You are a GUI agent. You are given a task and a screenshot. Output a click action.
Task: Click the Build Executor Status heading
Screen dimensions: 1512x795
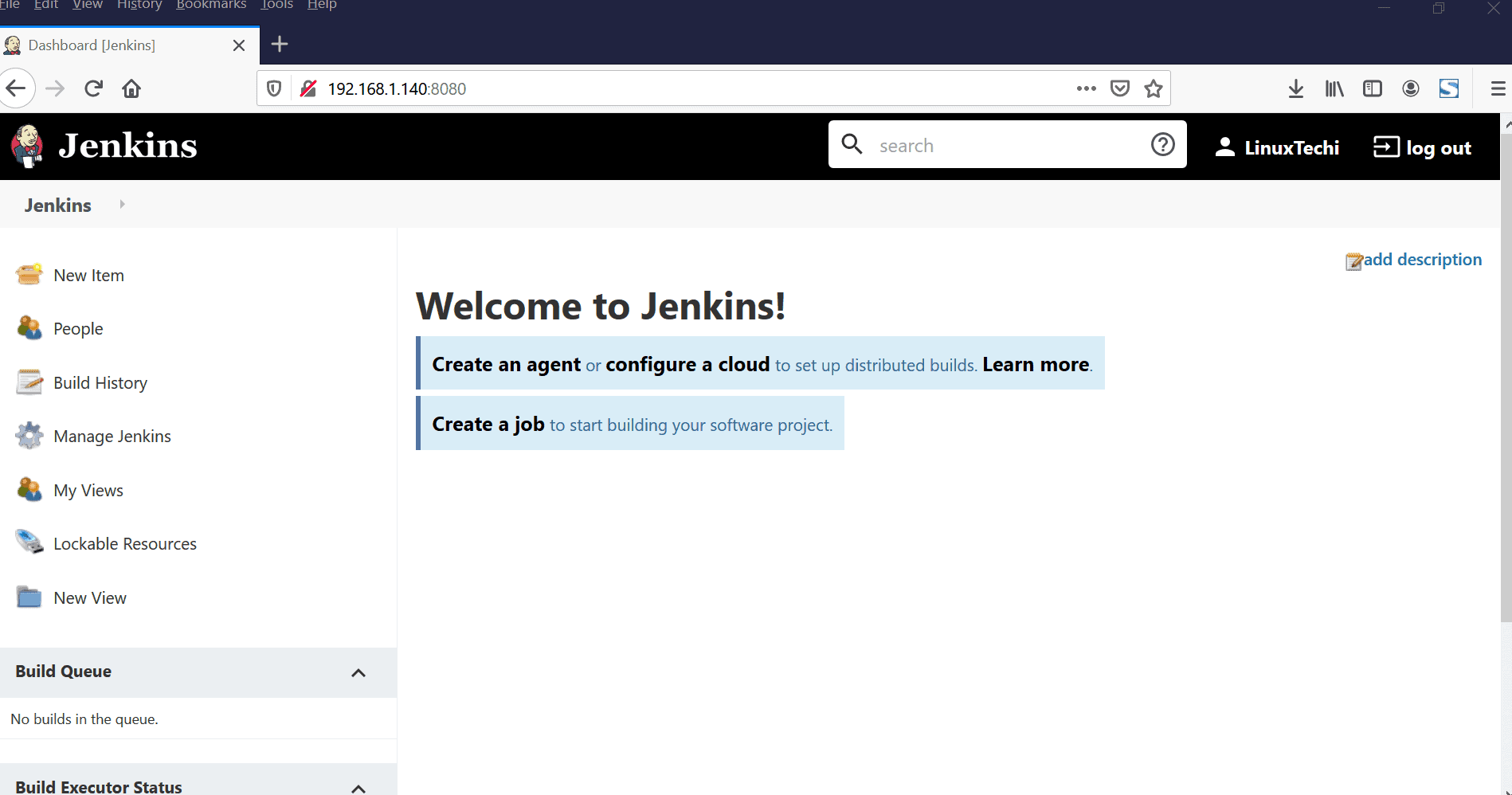[99, 787]
